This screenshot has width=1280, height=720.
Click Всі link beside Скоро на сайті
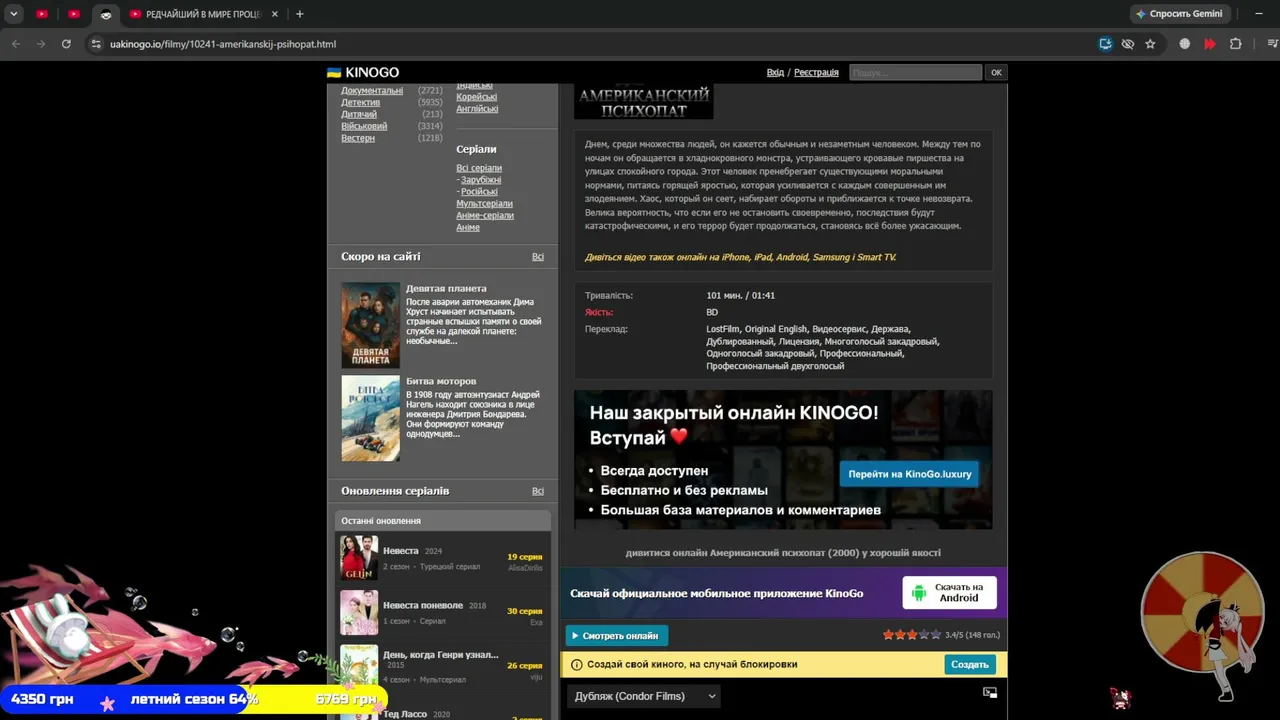click(x=538, y=257)
